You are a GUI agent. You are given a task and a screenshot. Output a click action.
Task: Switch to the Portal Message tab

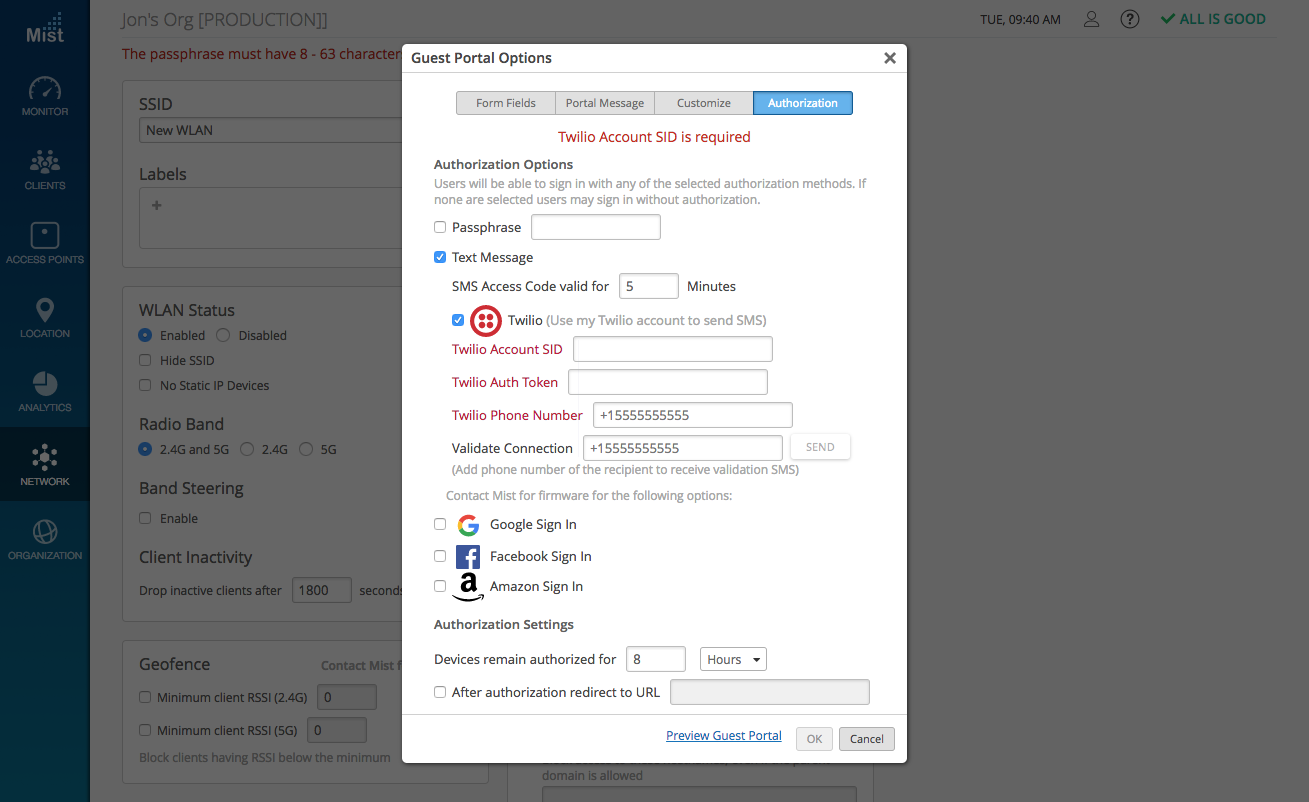(605, 103)
